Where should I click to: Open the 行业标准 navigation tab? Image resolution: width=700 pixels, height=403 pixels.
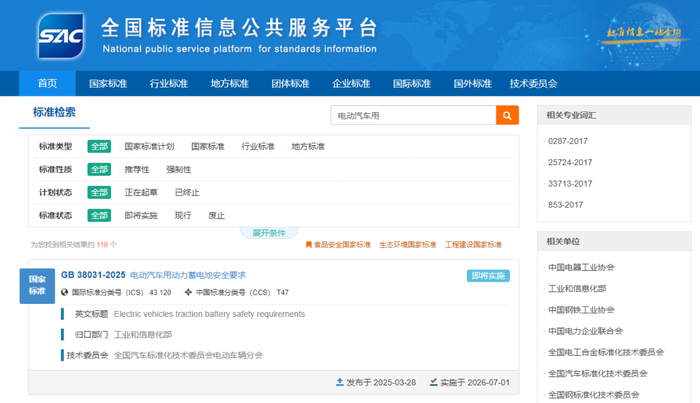(169, 84)
